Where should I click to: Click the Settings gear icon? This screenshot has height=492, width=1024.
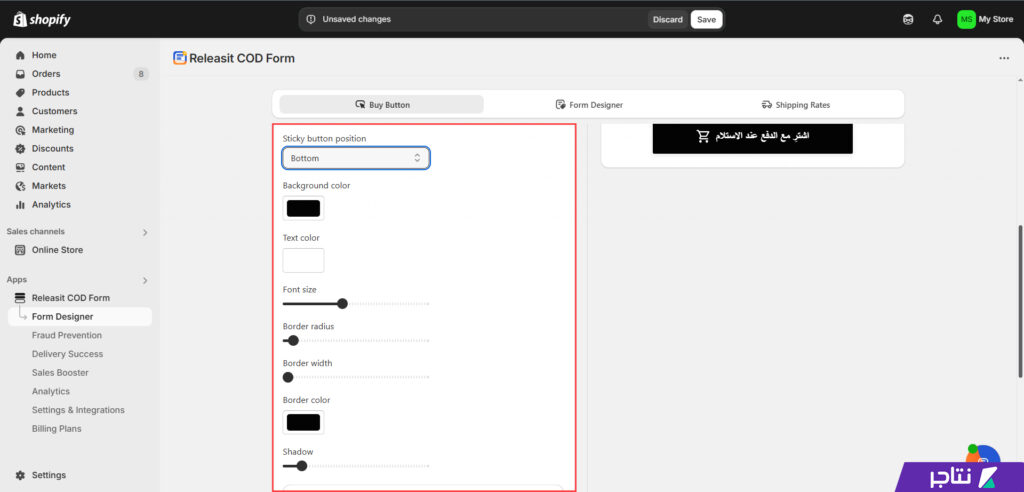click(x=20, y=475)
